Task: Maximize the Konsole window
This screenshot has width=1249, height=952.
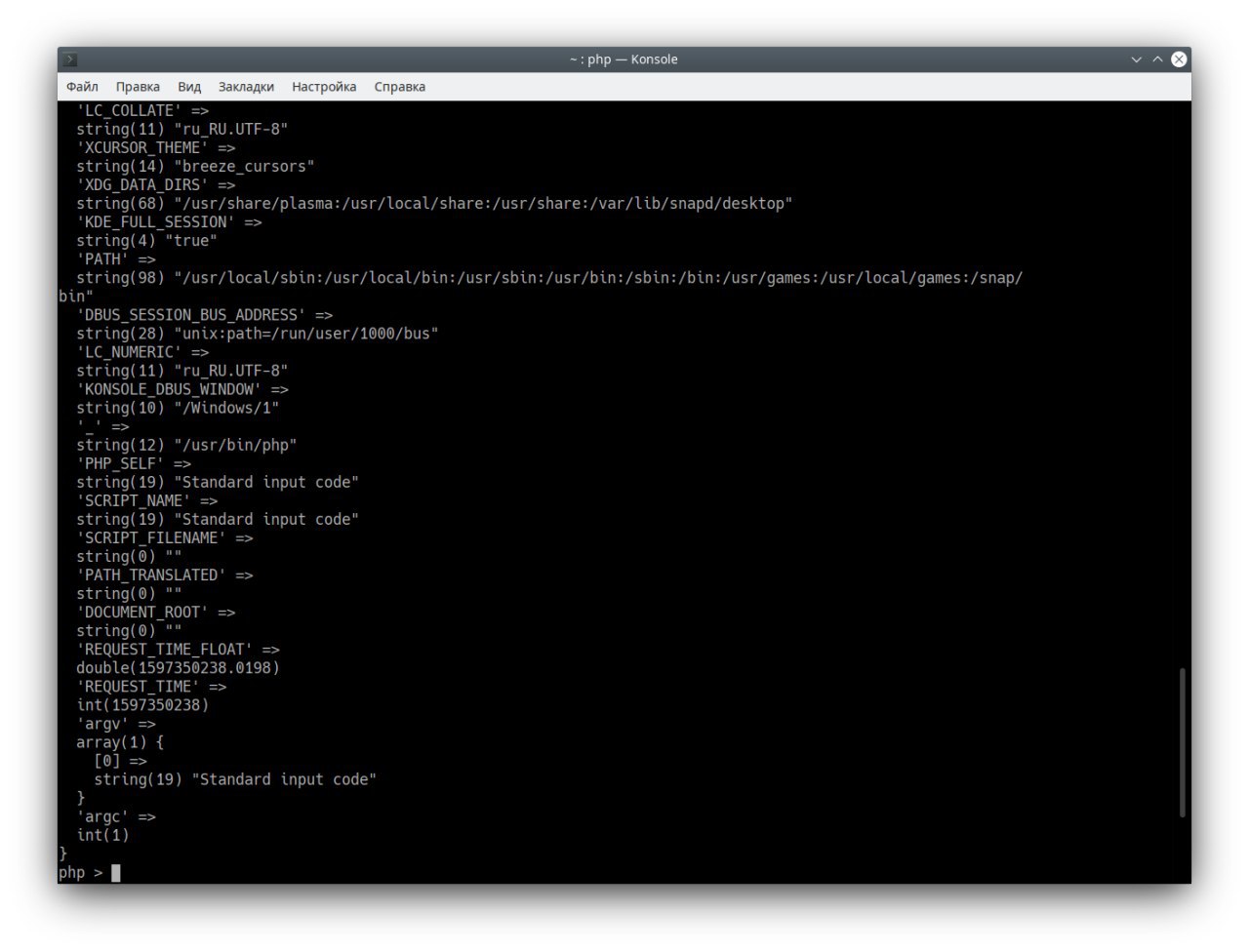Action: 1157,59
